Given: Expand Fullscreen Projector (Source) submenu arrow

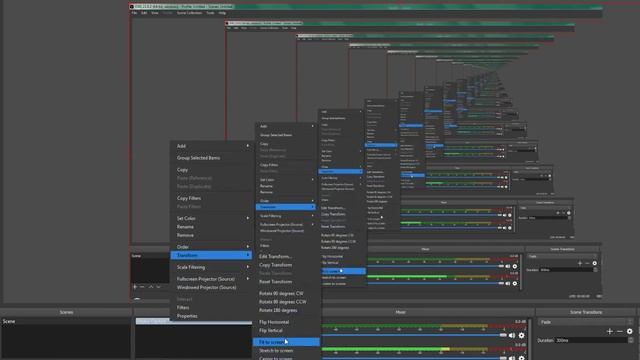Looking at the screenshot, I should 248,279.
